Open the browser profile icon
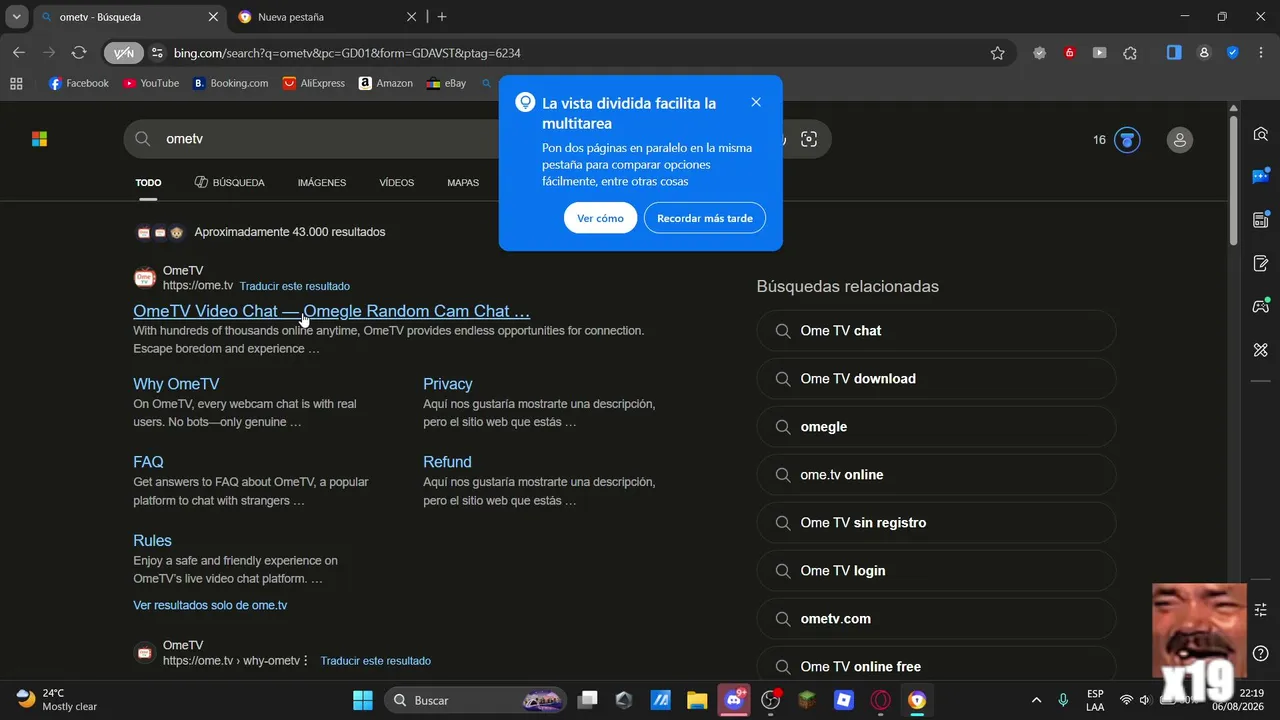Viewport: 1280px width, 720px height. click(1204, 53)
